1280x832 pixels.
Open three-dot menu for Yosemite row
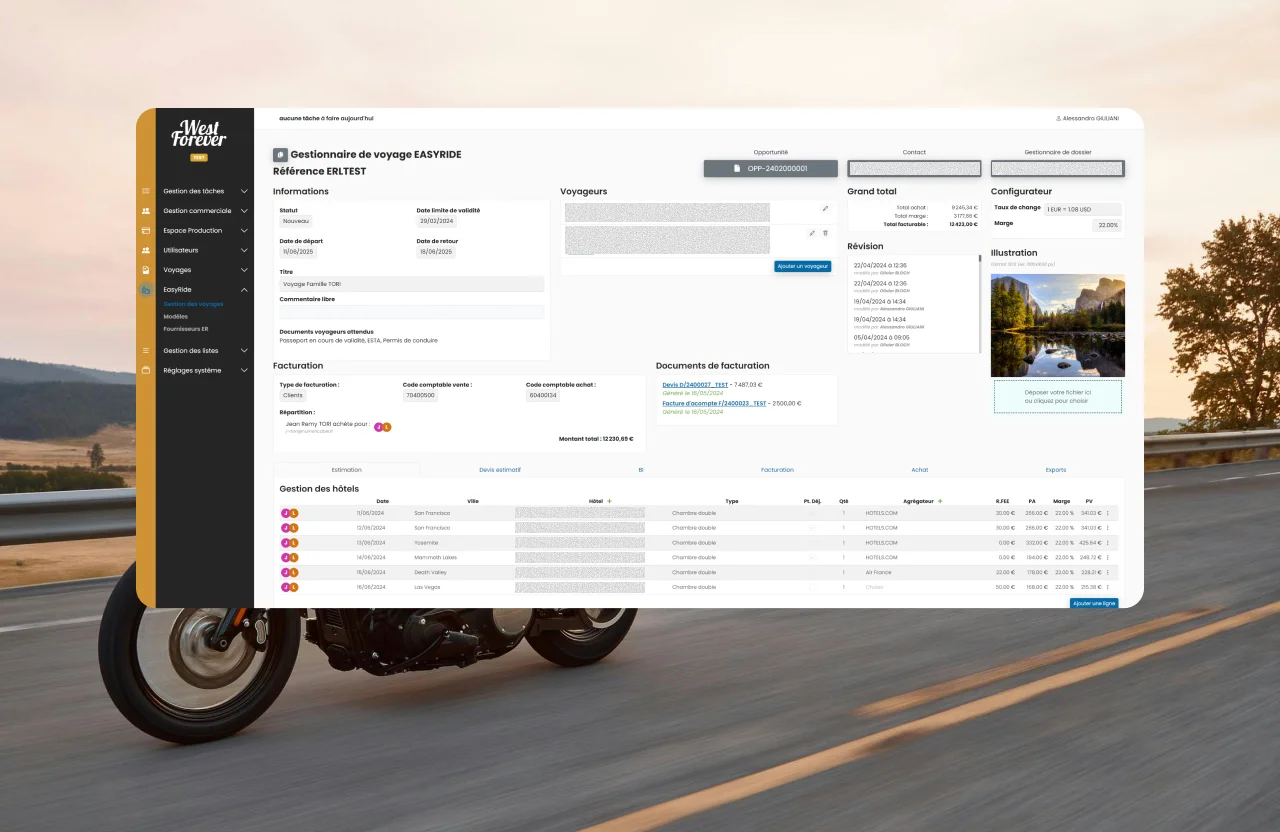1107,543
